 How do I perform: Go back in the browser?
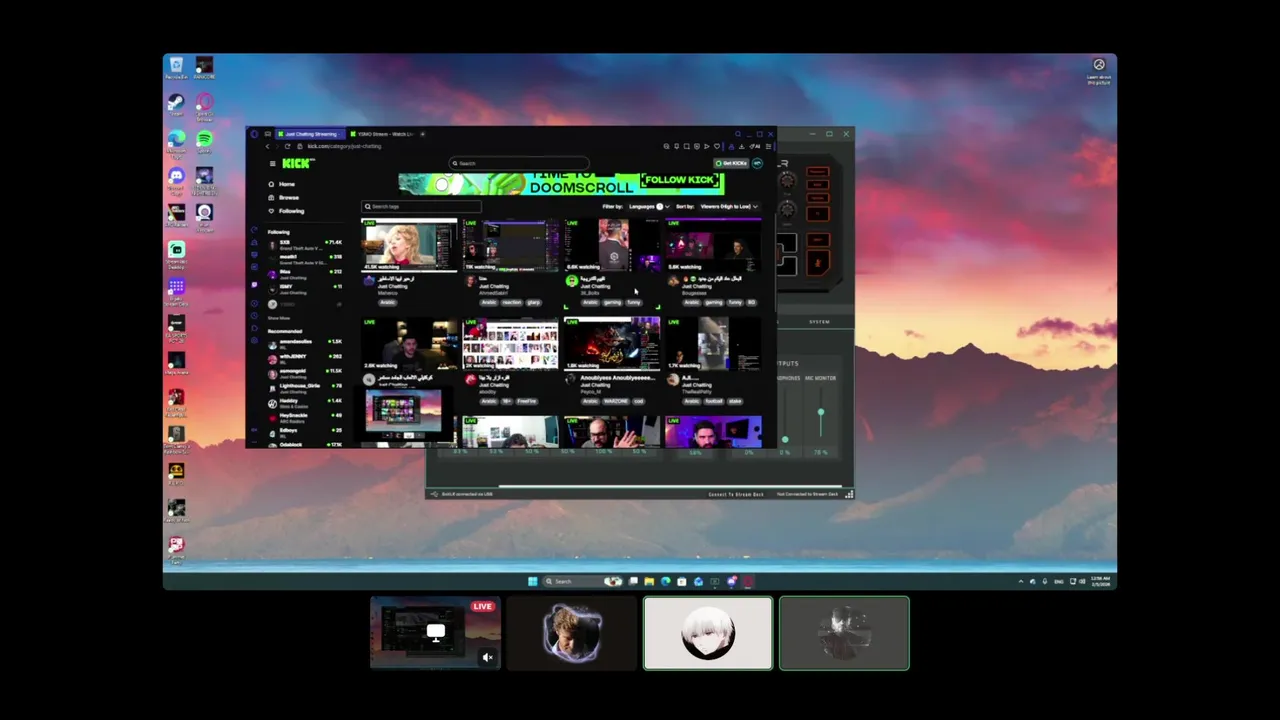(267, 146)
